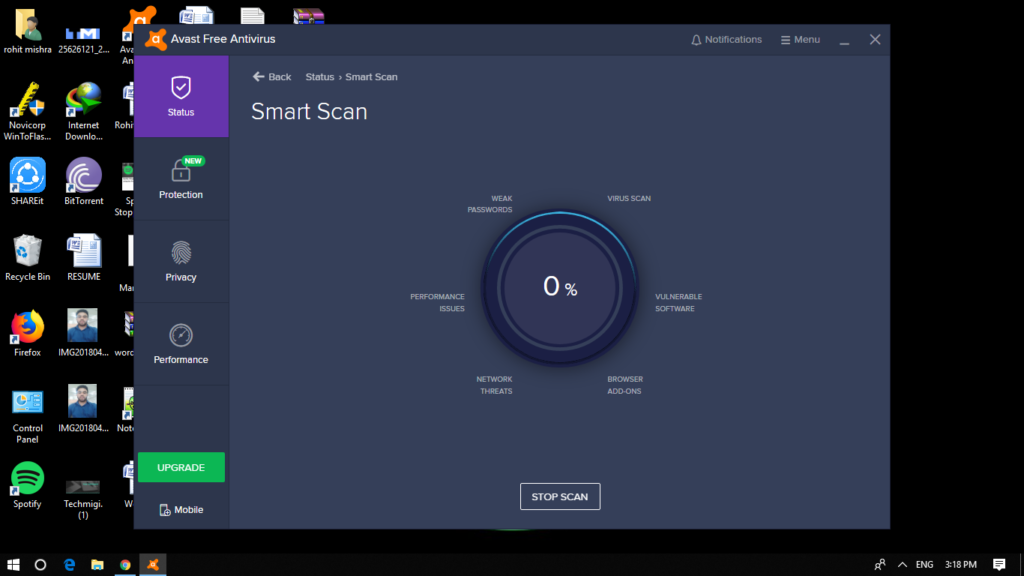Click the 3:18 PM clock
The width and height of the screenshot is (1024, 576).
[961, 564]
